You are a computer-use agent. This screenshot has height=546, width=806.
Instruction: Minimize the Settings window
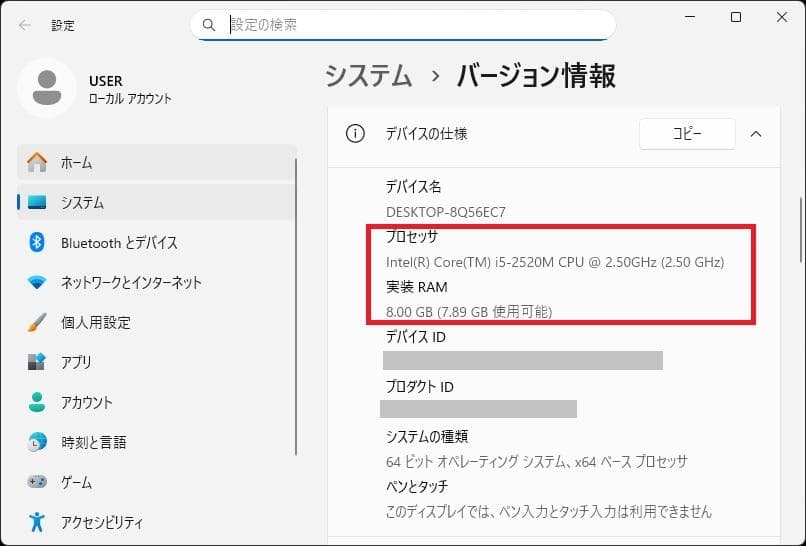coord(690,17)
